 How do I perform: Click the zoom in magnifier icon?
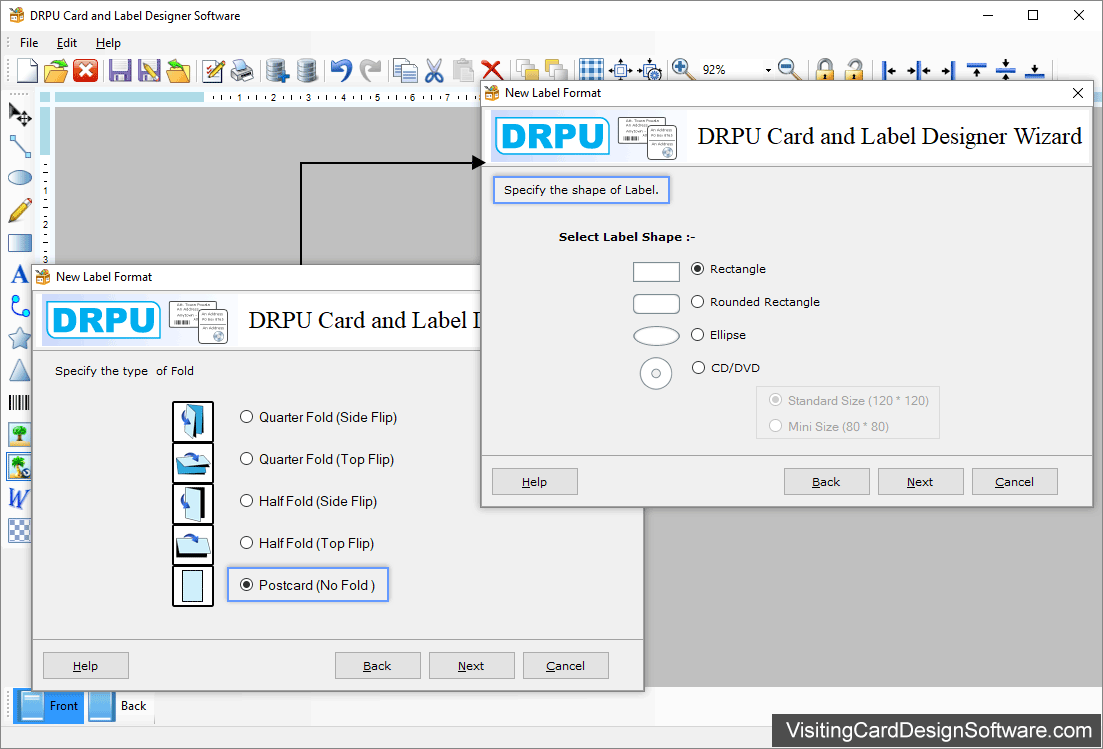(681, 70)
